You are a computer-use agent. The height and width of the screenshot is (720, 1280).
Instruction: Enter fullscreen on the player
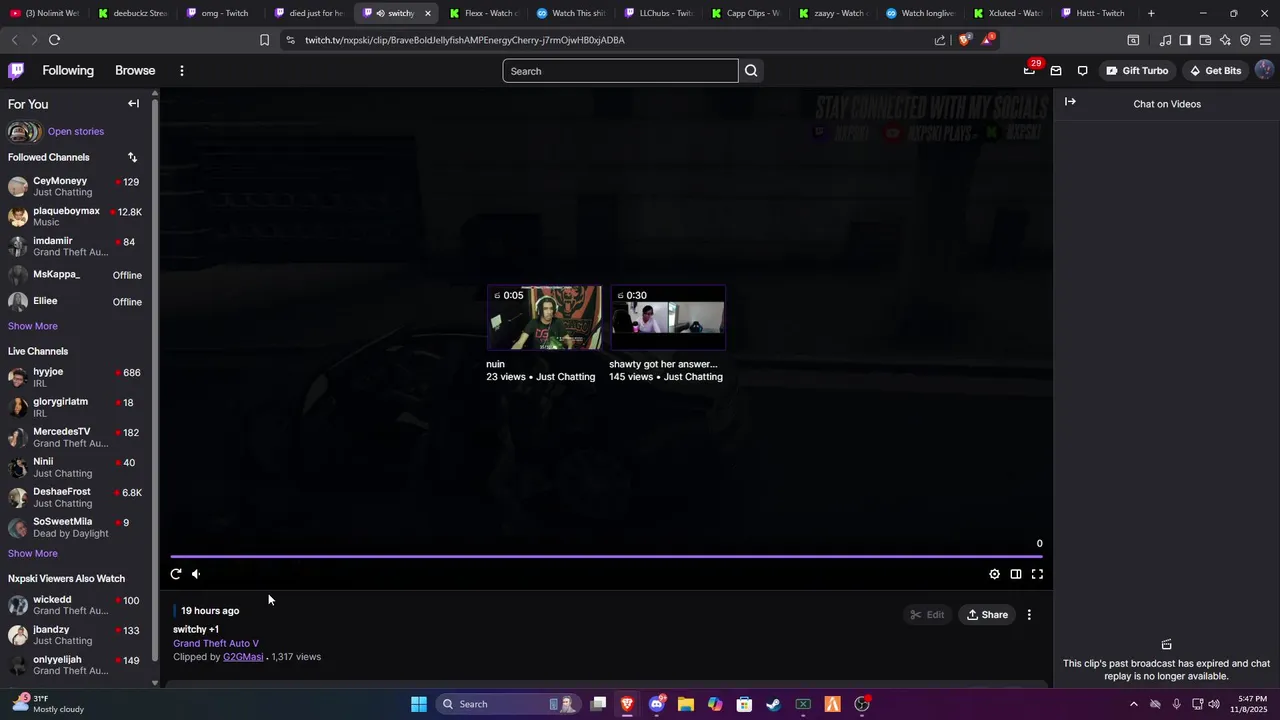coord(1037,574)
